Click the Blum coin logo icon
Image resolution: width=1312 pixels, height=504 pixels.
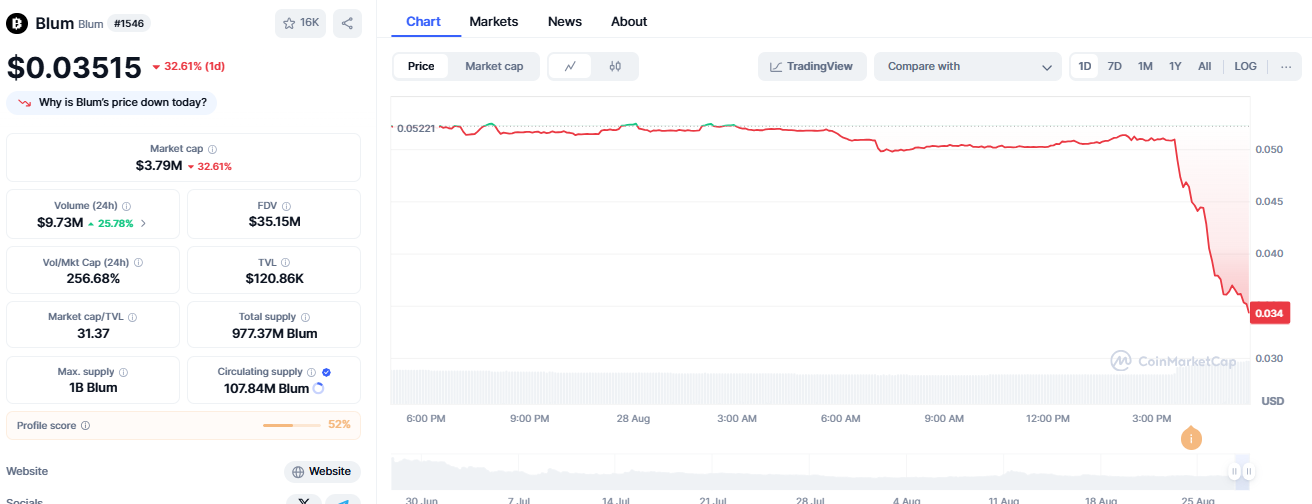click(x=17, y=23)
